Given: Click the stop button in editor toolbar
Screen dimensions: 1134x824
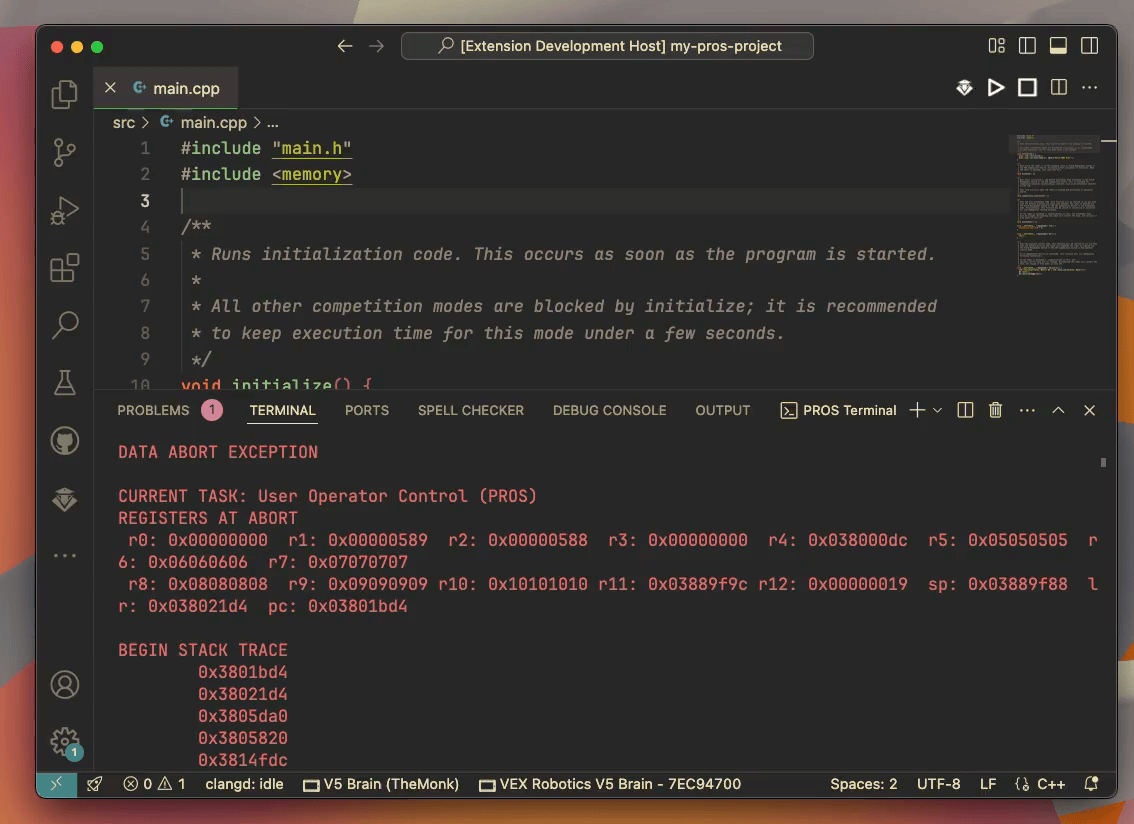Looking at the screenshot, I should (1027, 88).
